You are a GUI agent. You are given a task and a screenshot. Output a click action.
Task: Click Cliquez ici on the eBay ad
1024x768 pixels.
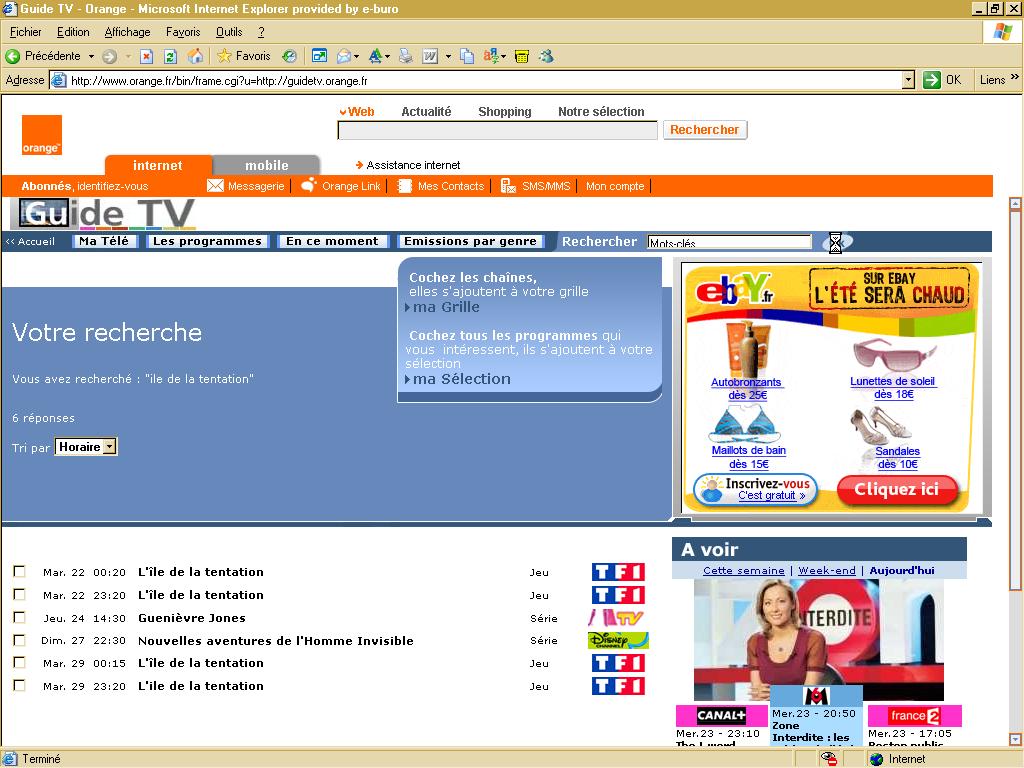tap(897, 489)
